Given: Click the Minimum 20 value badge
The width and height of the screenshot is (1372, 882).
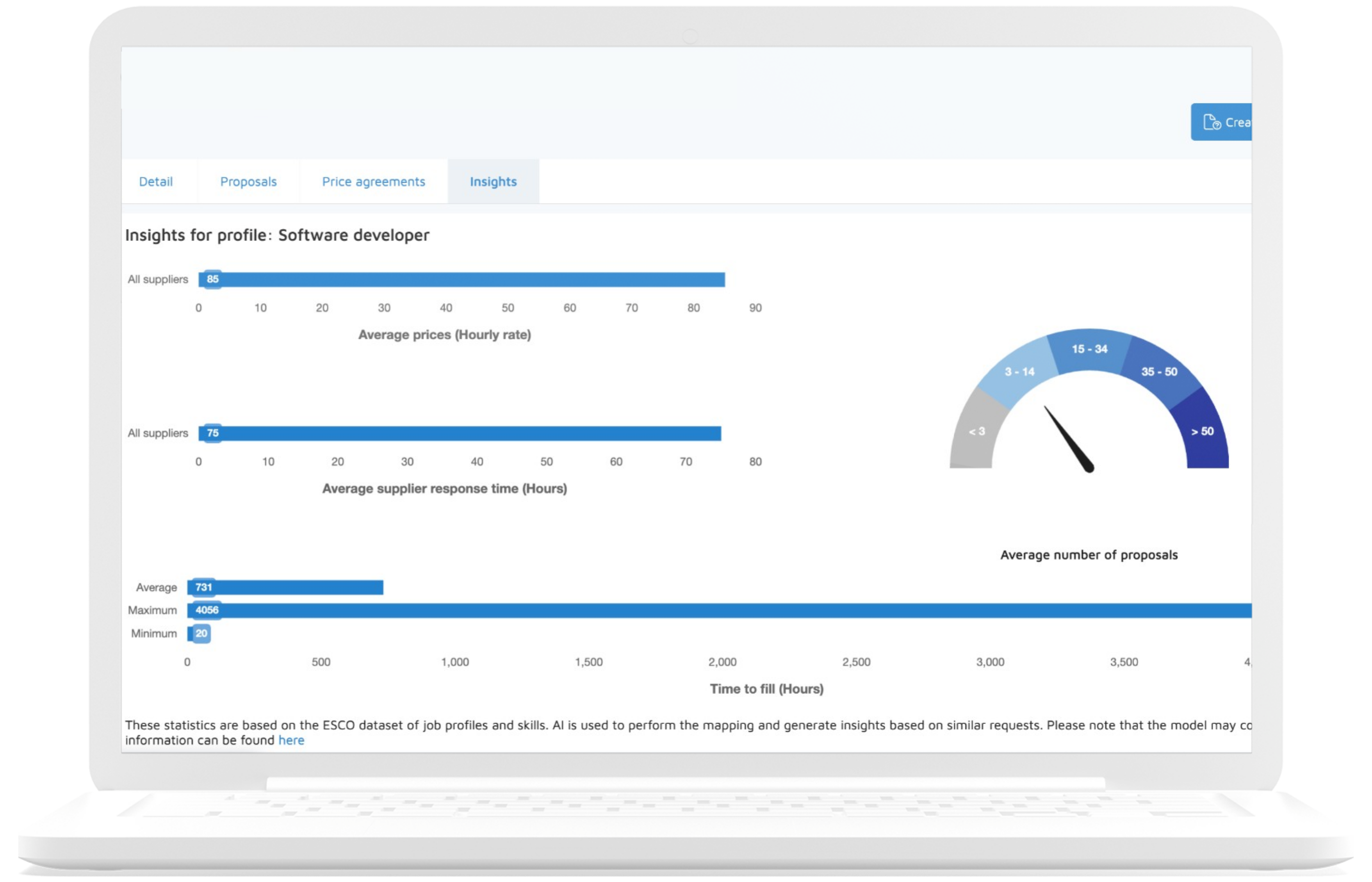Looking at the screenshot, I should click(x=201, y=633).
